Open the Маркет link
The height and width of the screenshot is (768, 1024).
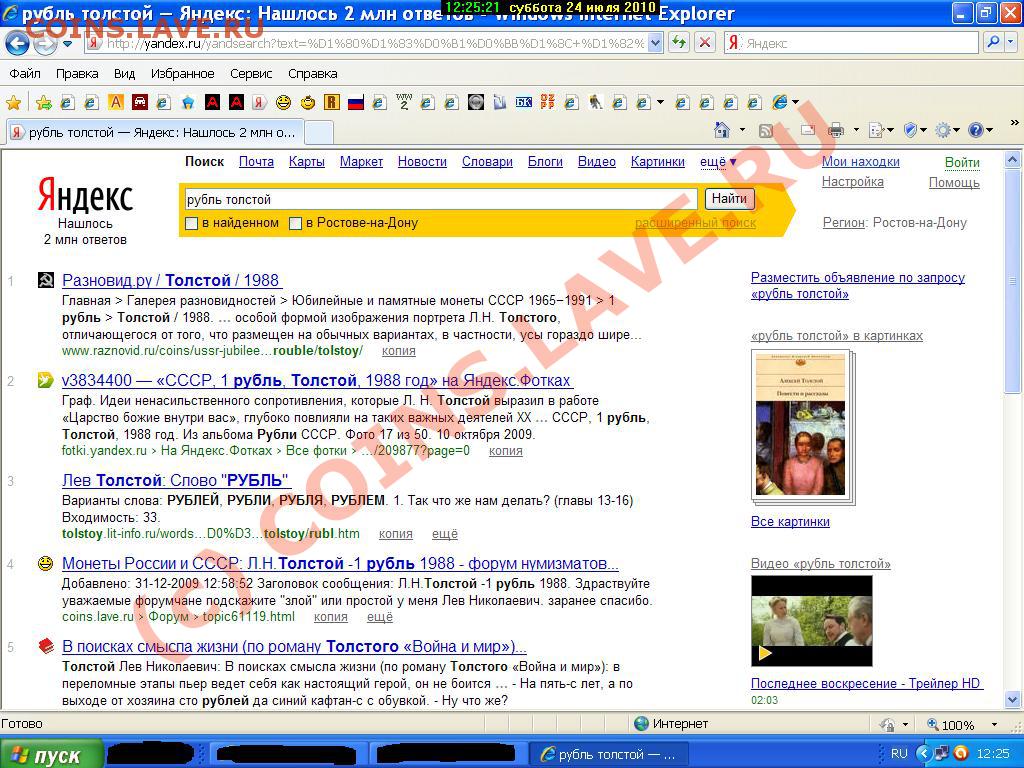tap(361, 162)
